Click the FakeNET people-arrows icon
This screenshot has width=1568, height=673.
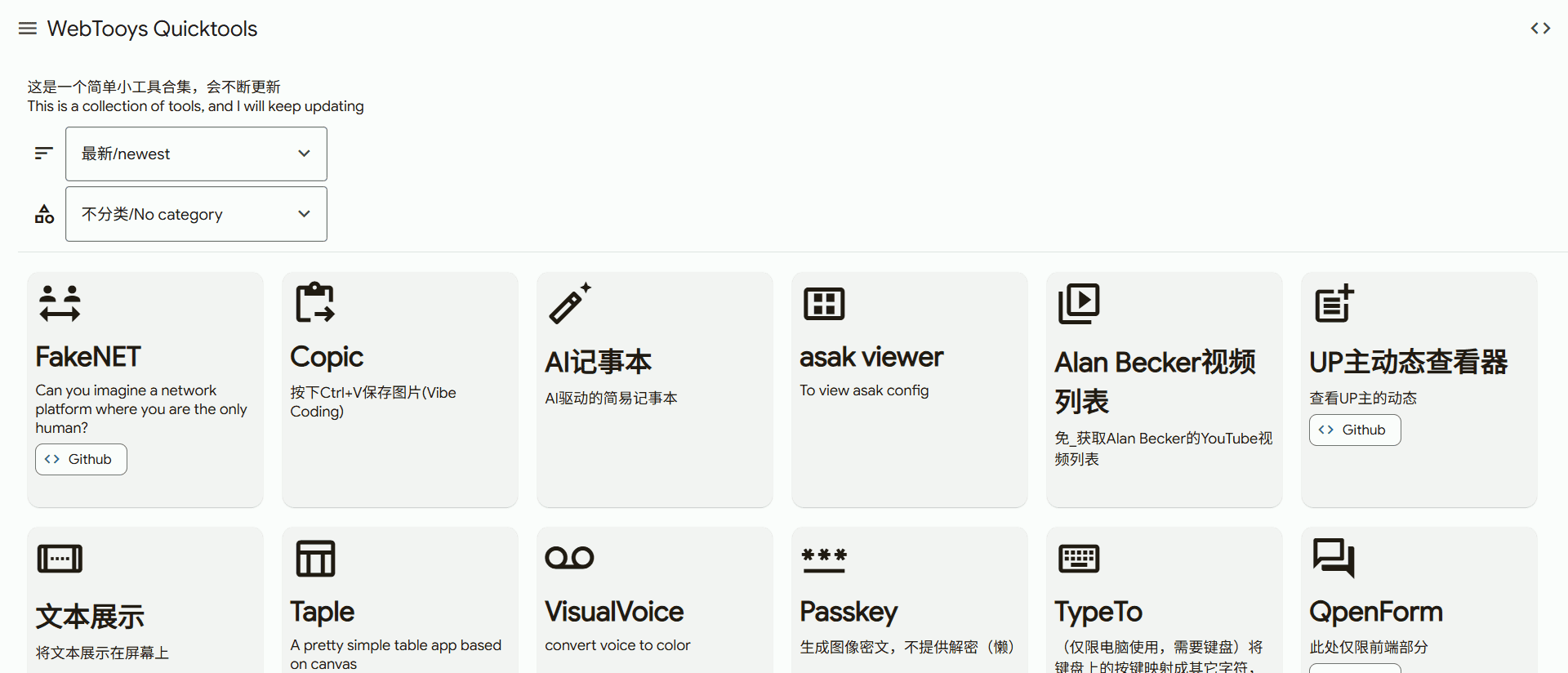60,304
